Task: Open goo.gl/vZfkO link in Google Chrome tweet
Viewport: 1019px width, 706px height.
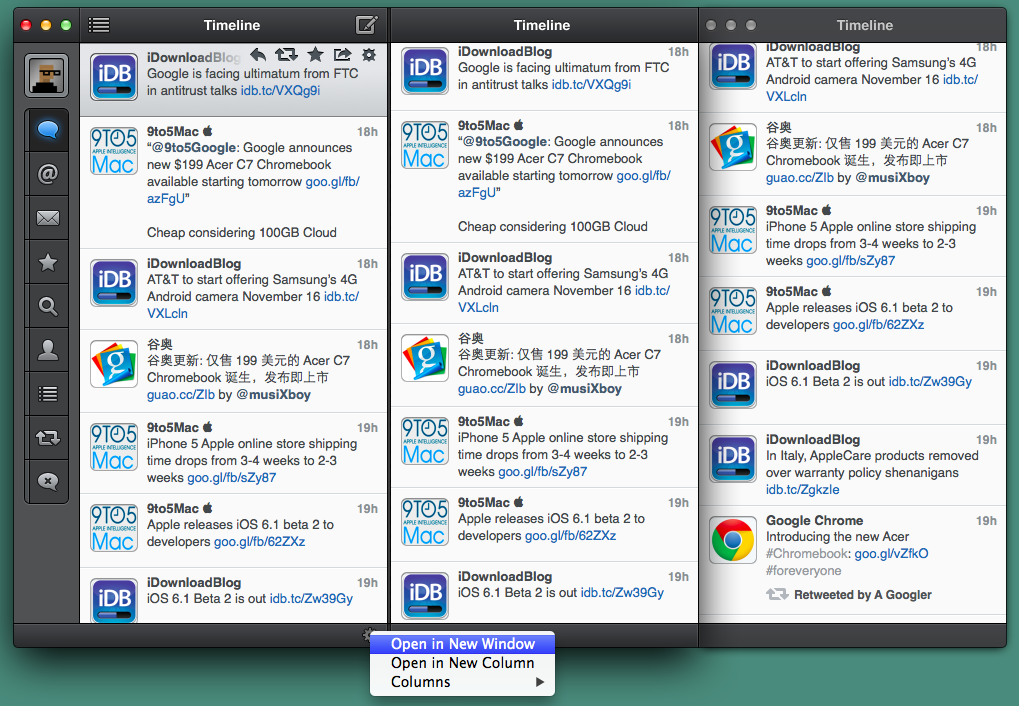Action: click(x=891, y=554)
